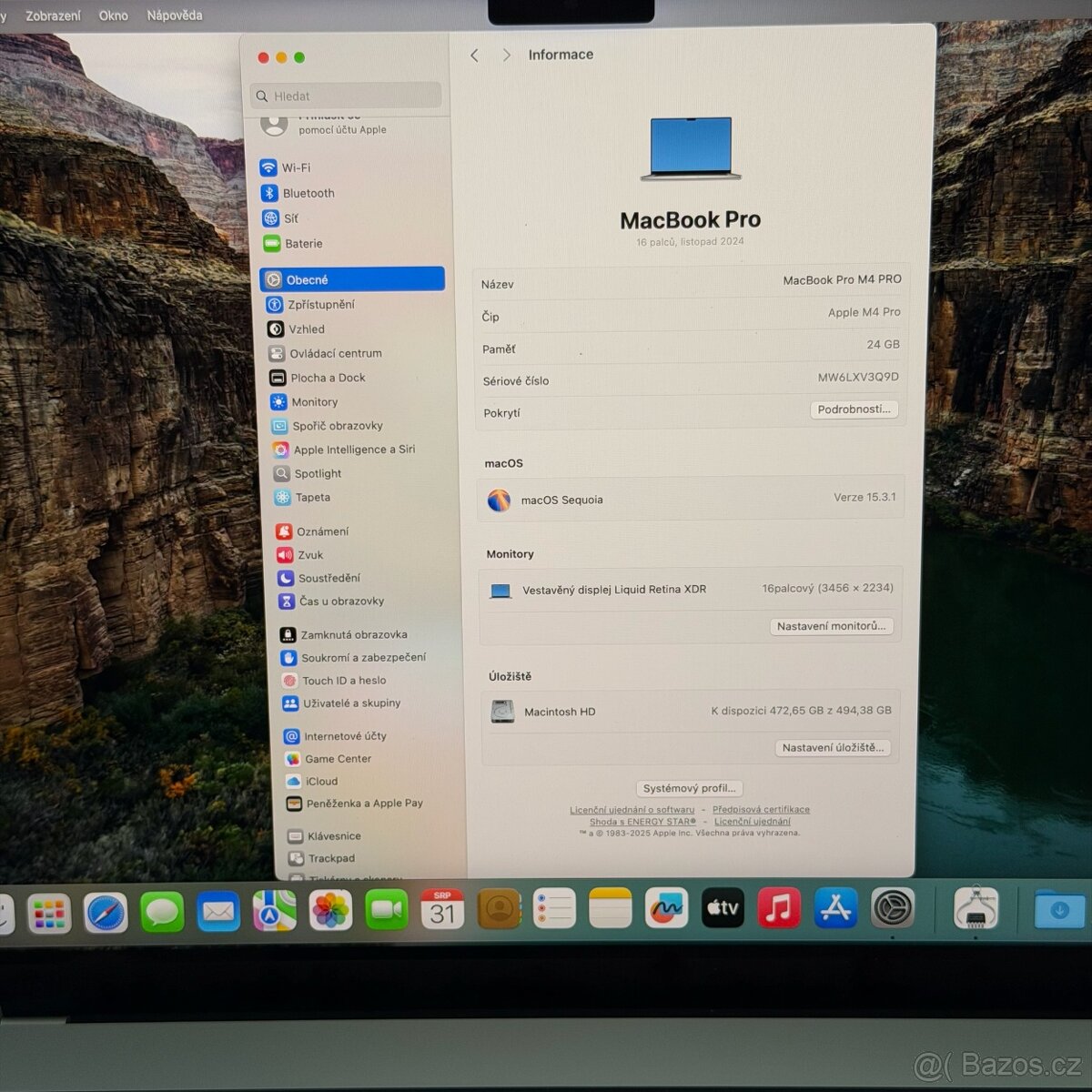
Task: Open Maps from the Dock
Action: [x=274, y=910]
